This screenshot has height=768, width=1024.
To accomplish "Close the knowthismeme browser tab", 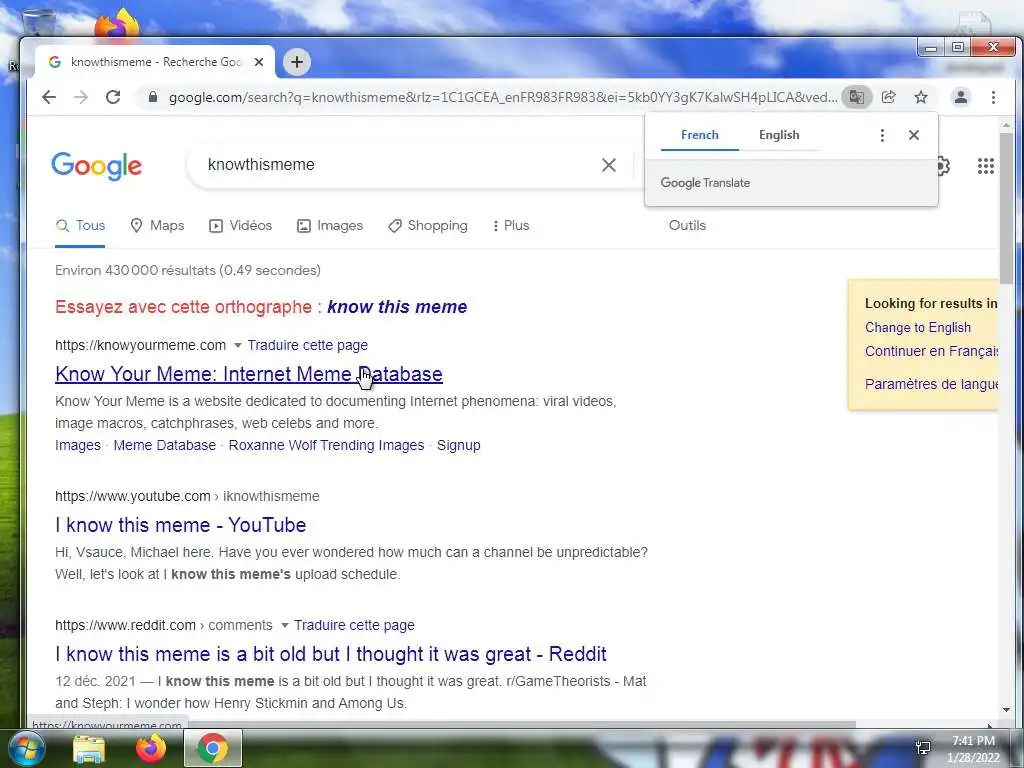I will pos(259,62).
